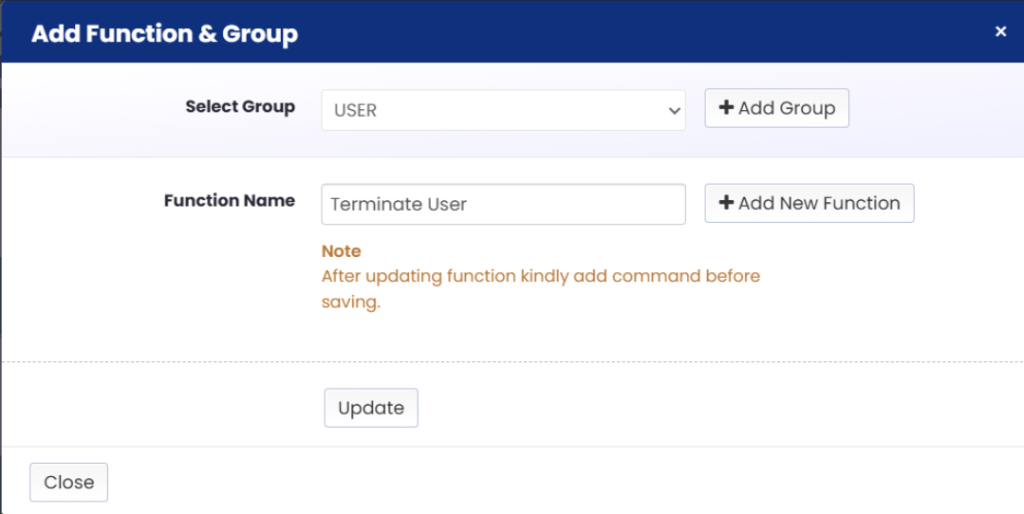
Task: Click the dashed divider above the Update button
Action: click(512, 361)
